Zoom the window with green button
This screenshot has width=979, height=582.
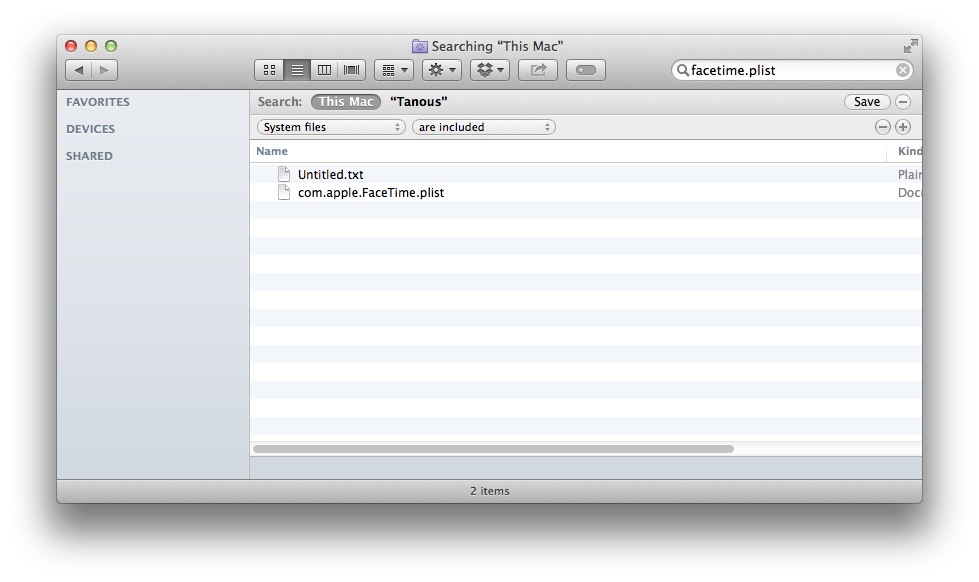[x=111, y=46]
